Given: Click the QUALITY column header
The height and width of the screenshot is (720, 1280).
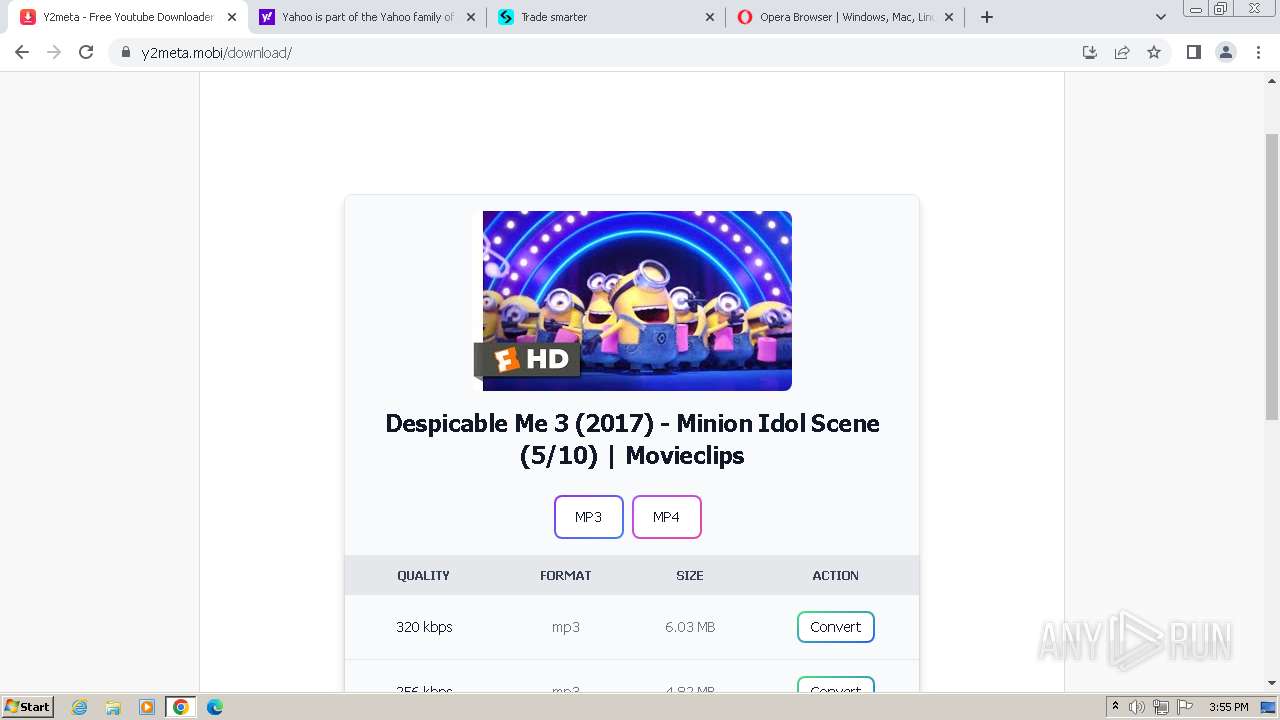Looking at the screenshot, I should click(x=423, y=576).
